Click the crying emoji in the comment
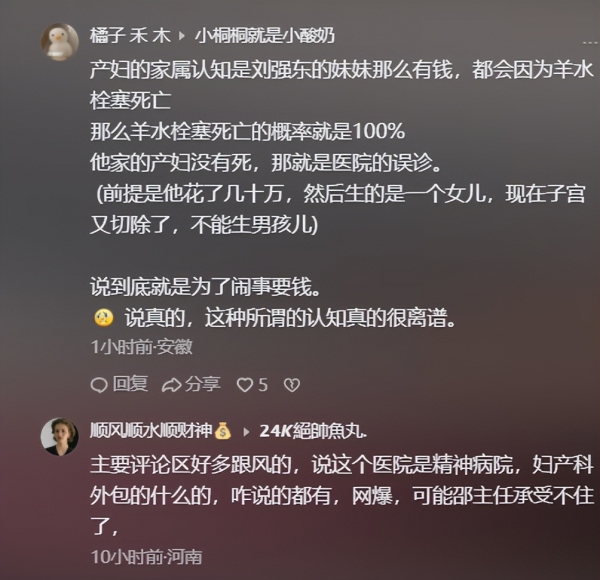This screenshot has height=580, width=600. [103, 318]
